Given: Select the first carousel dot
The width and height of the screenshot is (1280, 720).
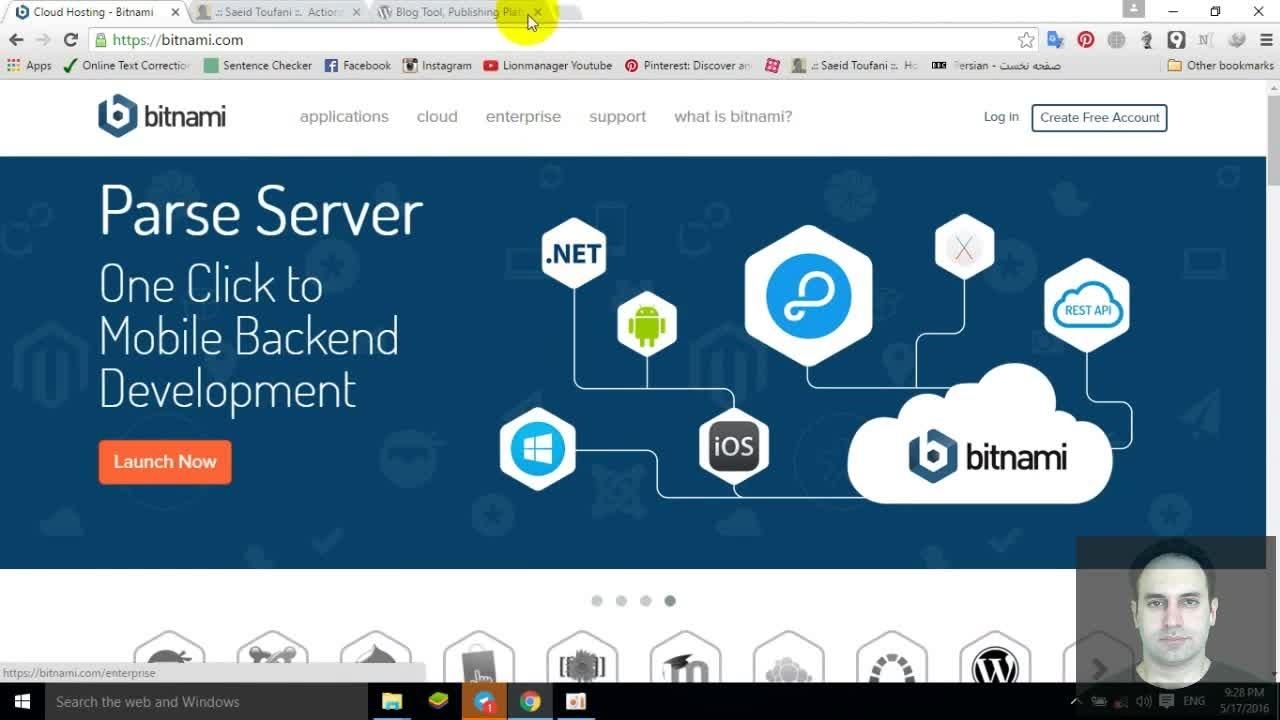Looking at the screenshot, I should [597, 601].
